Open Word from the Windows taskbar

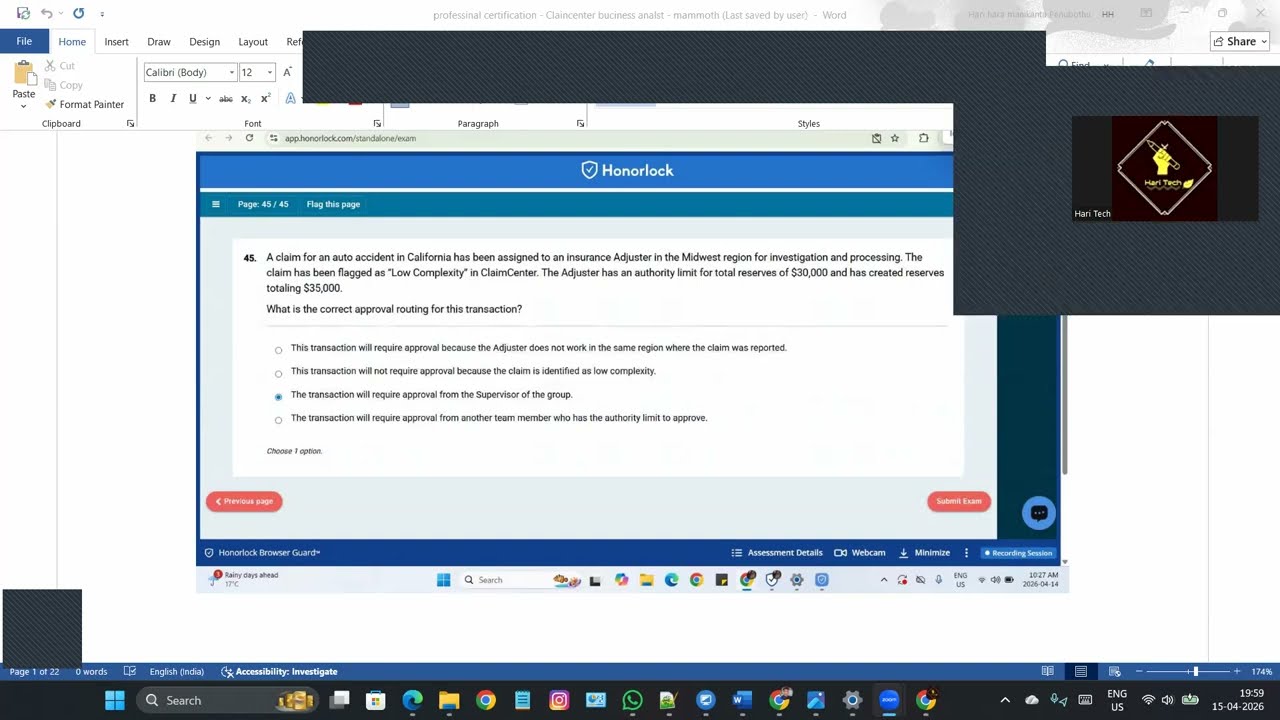(742, 700)
